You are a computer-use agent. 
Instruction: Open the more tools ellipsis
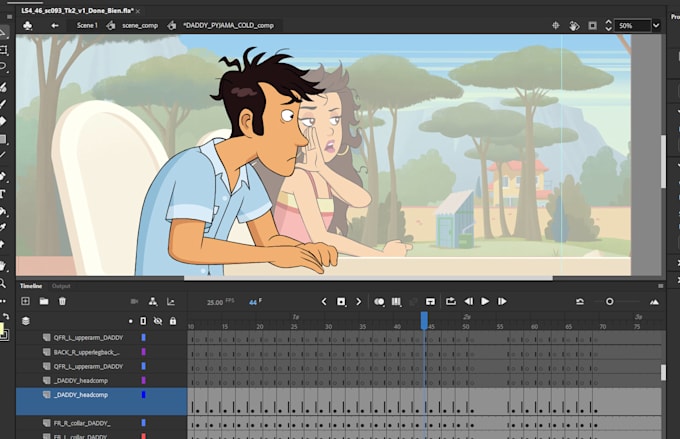click(x=3, y=301)
